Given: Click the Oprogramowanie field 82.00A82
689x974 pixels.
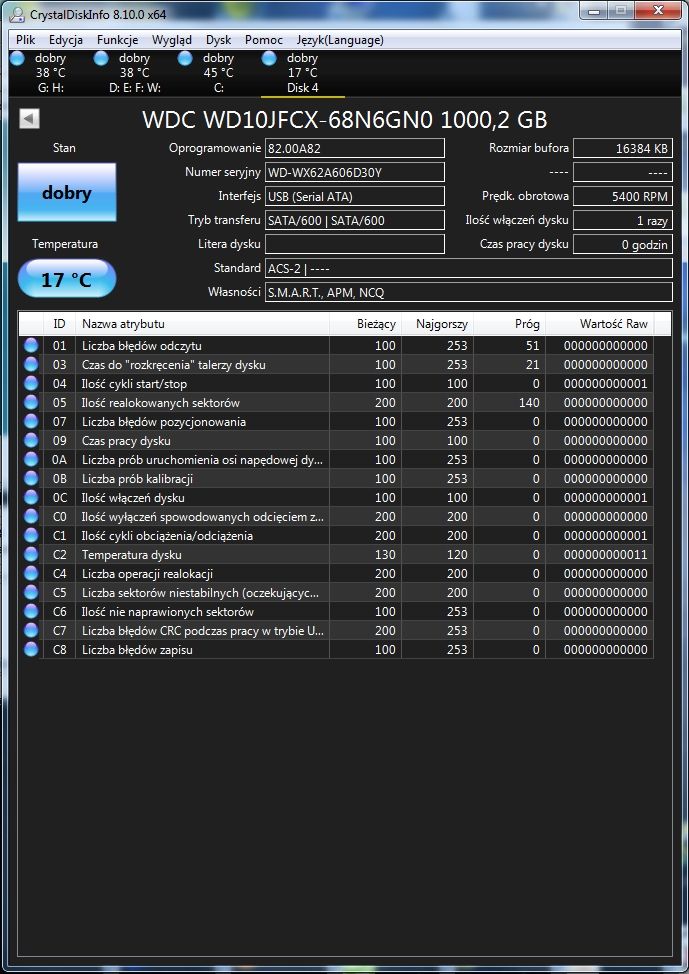Looking at the screenshot, I should tap(355, 148).
